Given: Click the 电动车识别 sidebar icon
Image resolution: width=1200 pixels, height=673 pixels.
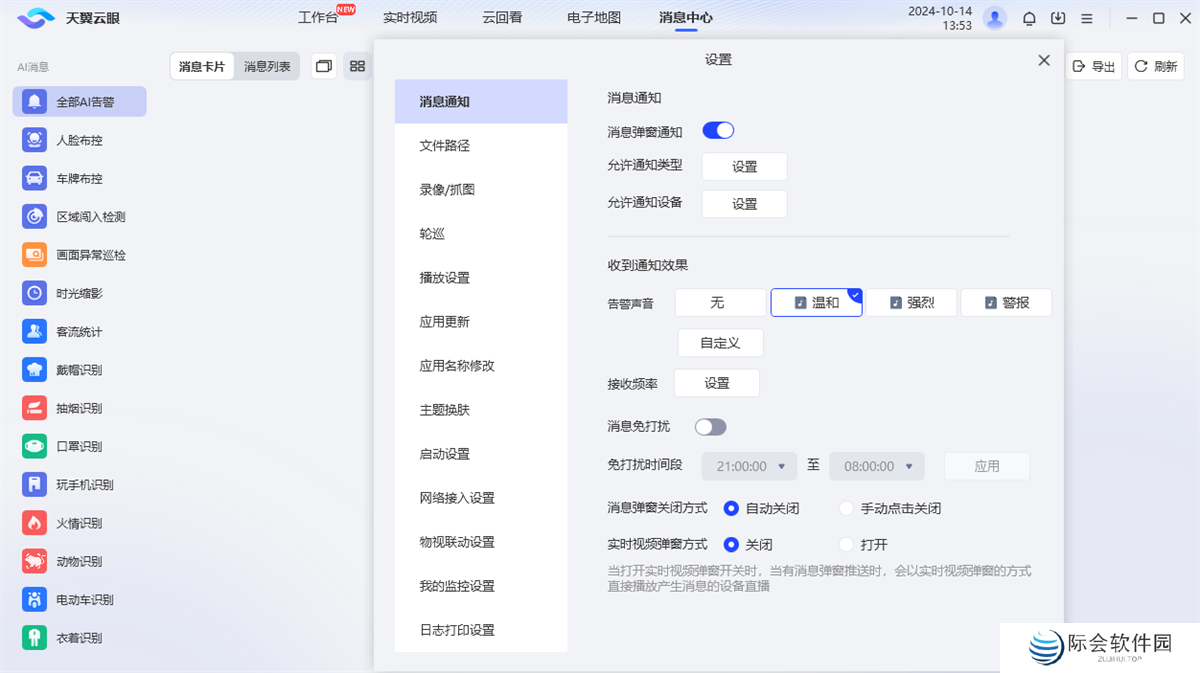Looking at the screenshot, I should point(33,599).
